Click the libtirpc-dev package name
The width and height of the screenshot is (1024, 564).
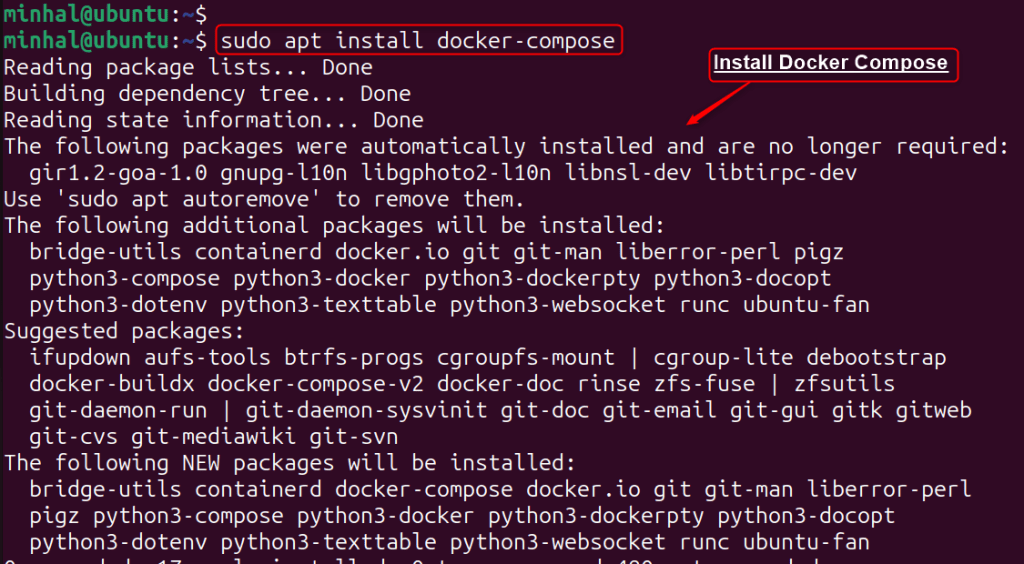click(781, 173)
